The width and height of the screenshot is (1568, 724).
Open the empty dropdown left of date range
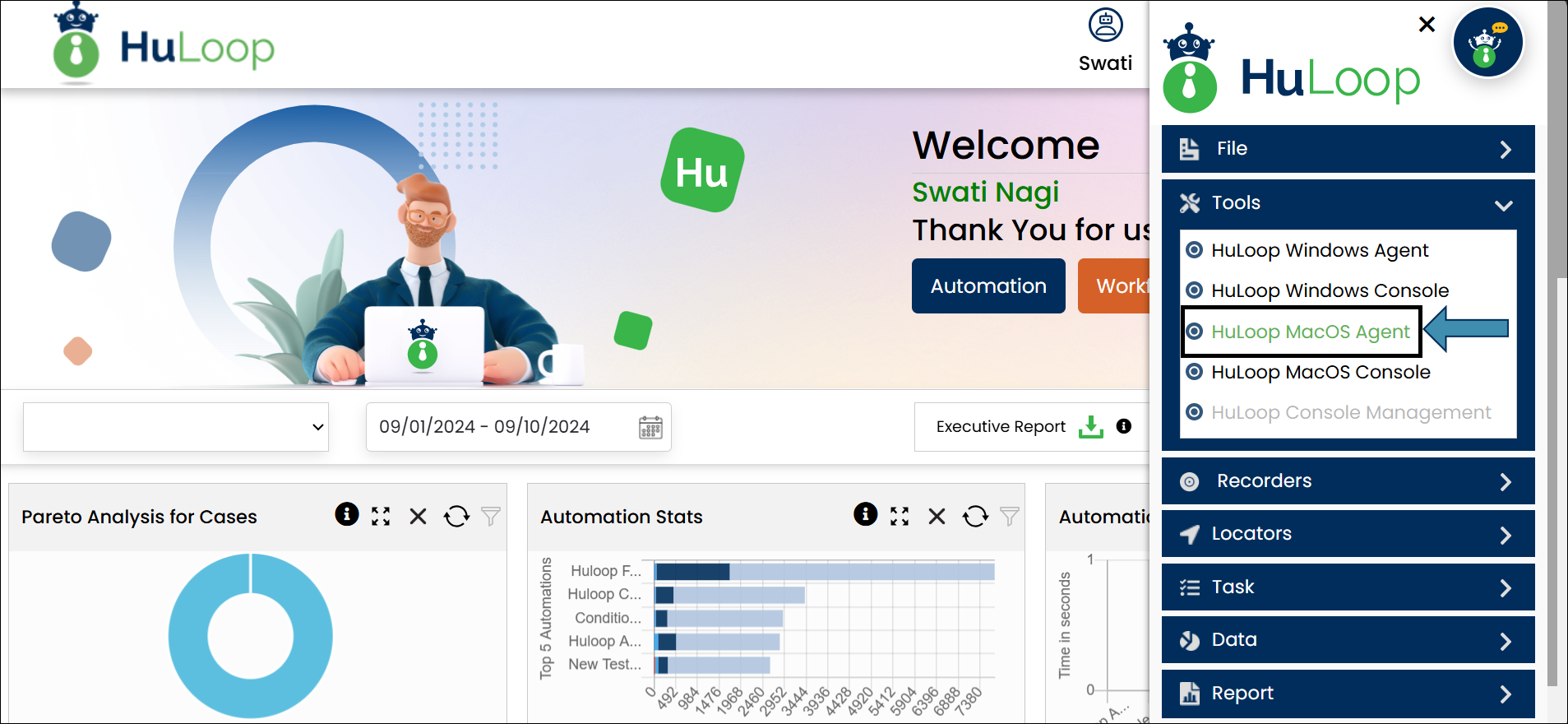(176, 427)
